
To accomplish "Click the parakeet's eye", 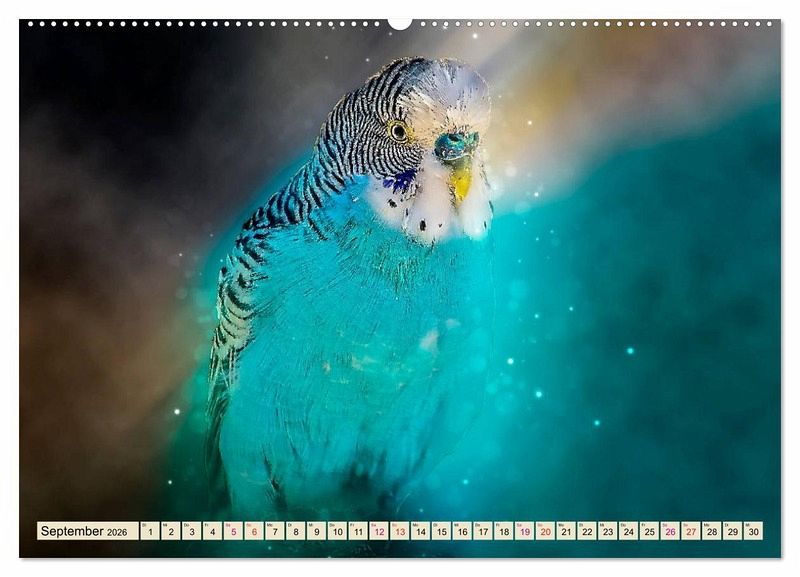I will (399, 130).
